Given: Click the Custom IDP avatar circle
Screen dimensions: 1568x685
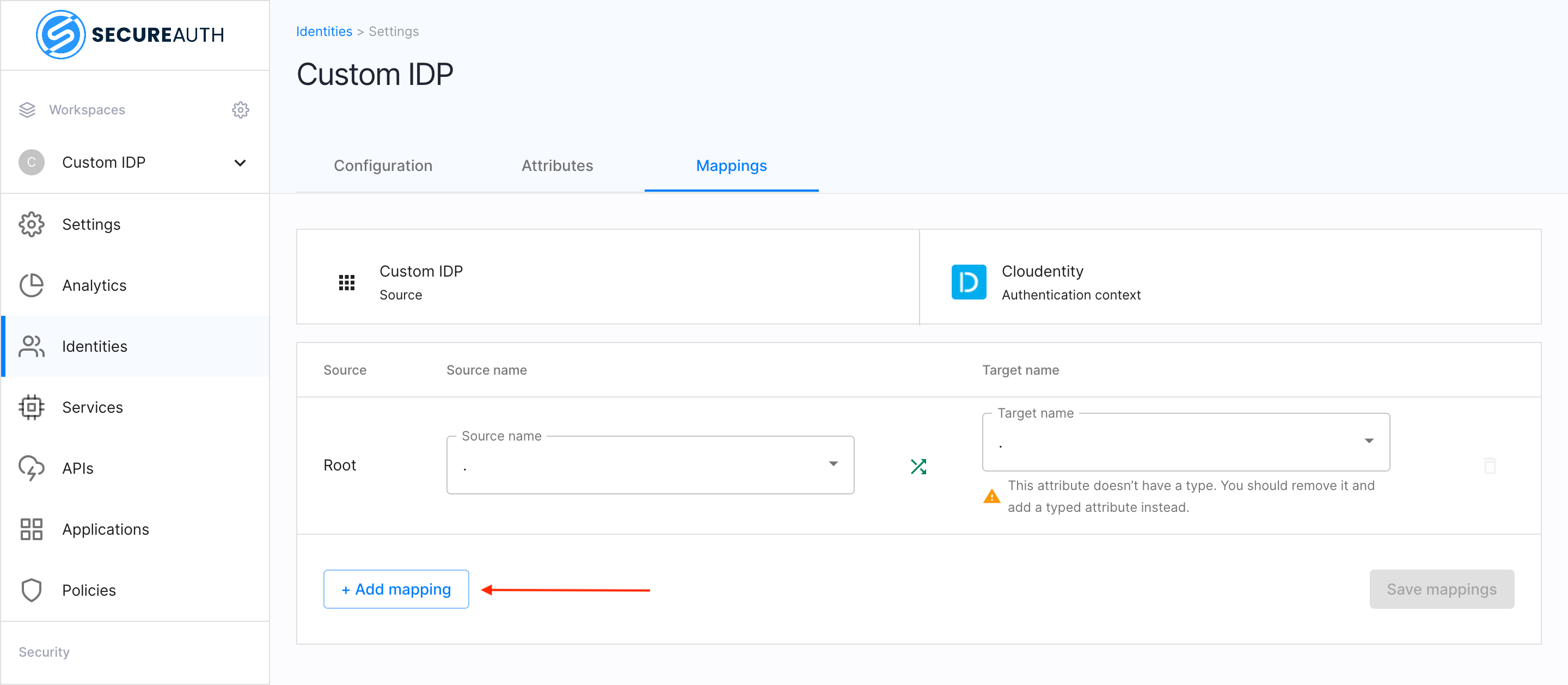Looking at the screenshot, I should point(32,163).
